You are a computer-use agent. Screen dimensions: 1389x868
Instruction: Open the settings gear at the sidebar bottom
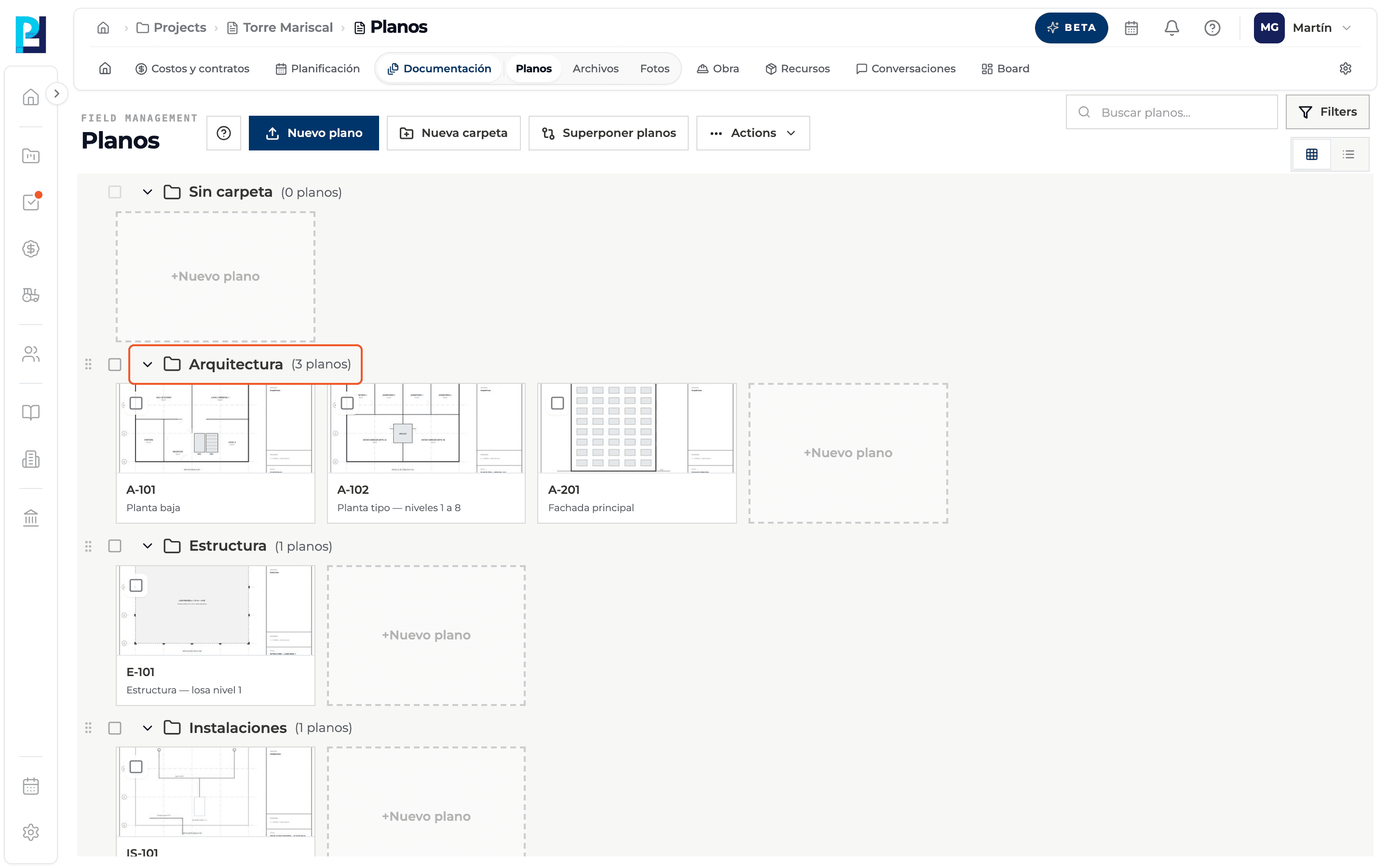[x=31, y=832]
